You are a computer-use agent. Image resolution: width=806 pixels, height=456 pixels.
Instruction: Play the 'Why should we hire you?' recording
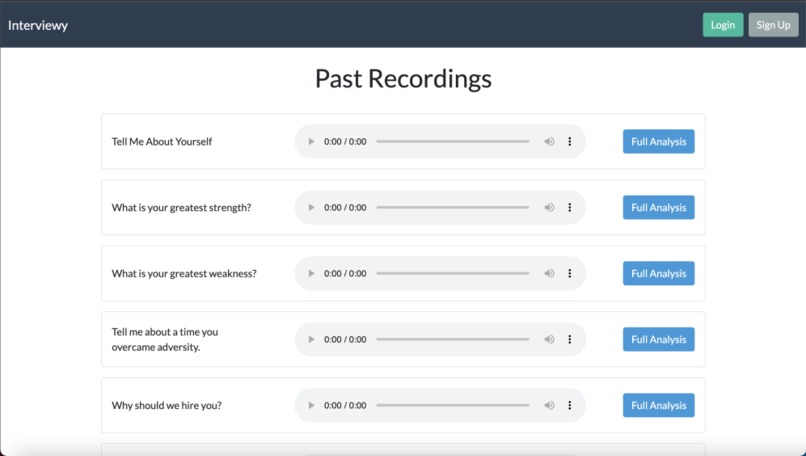point(311,405)
